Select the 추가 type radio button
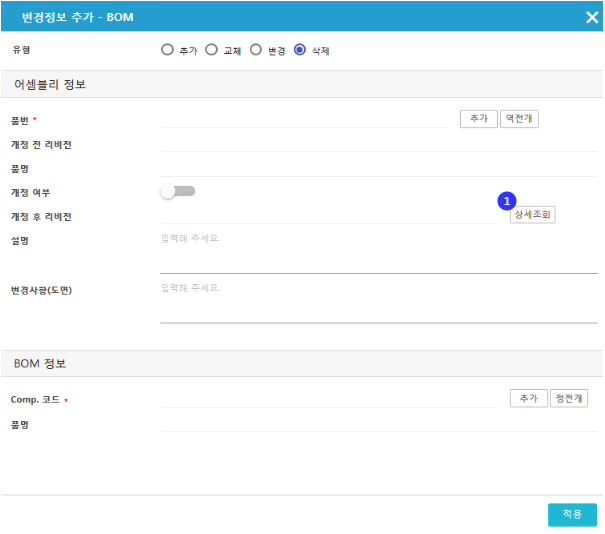The height and width of the screenshot is (534, 605). pos(167,50)
